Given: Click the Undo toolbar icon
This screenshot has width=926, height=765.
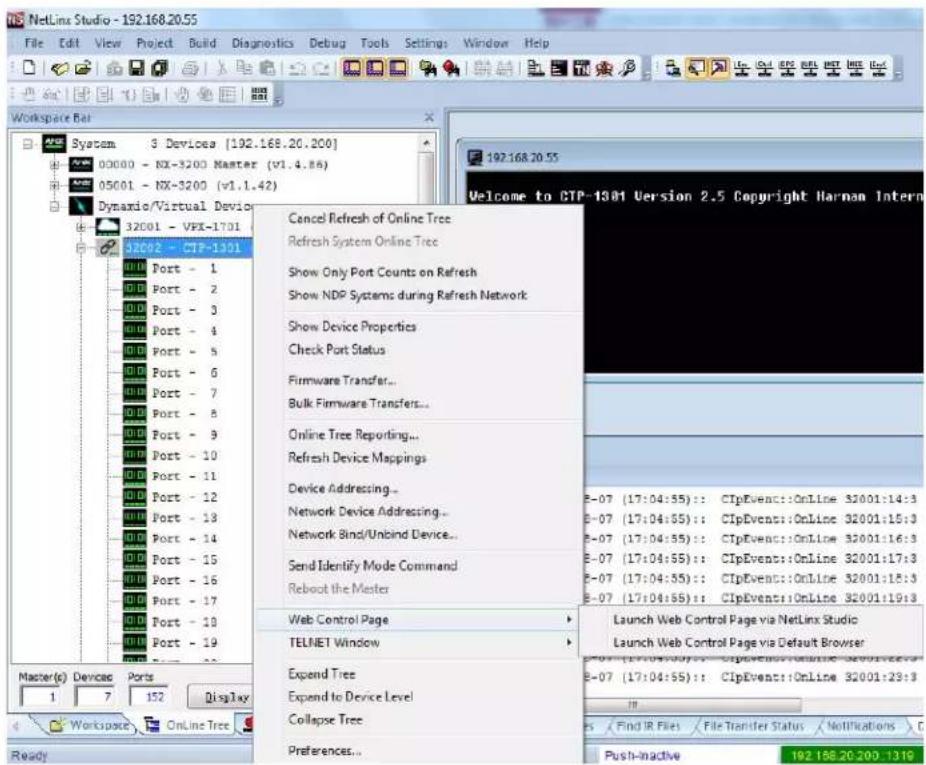Looking at the screenshot, I should [x=297, y=69].
